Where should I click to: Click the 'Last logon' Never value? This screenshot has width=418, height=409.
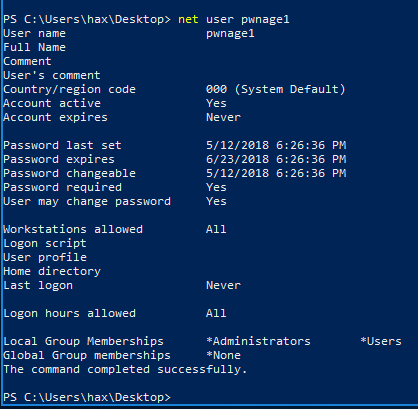click(223, 285)
